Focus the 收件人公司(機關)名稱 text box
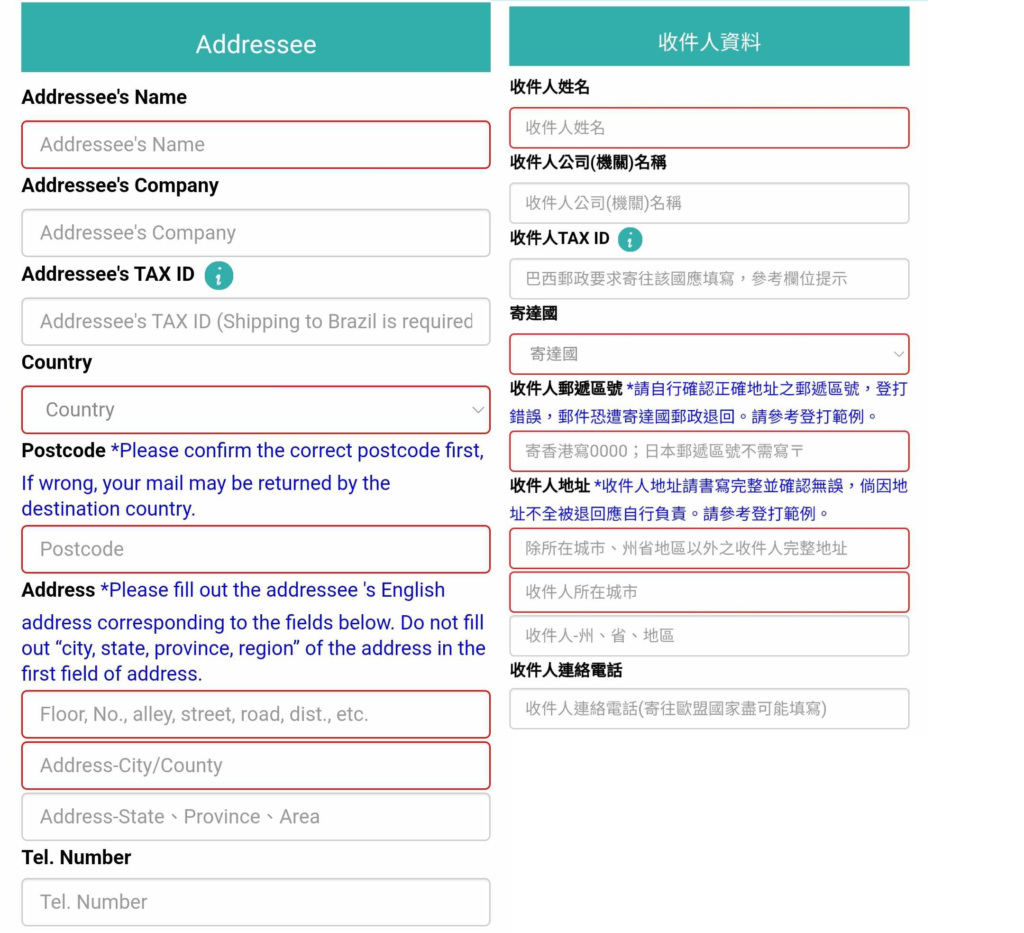This screenshot has width=1024, height=933. [x=709, y=203]
